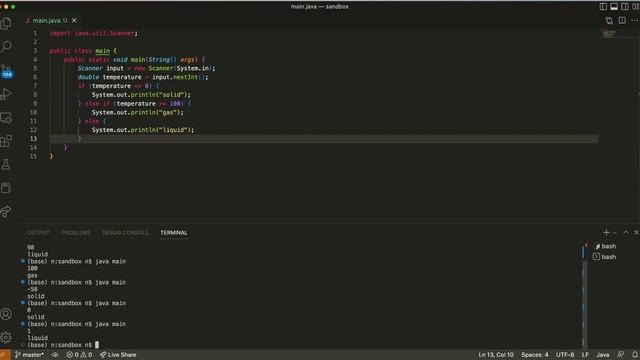Select the first bash terminal entry
The height and width of the screenshot is (360, 640).
pos(608,246)
